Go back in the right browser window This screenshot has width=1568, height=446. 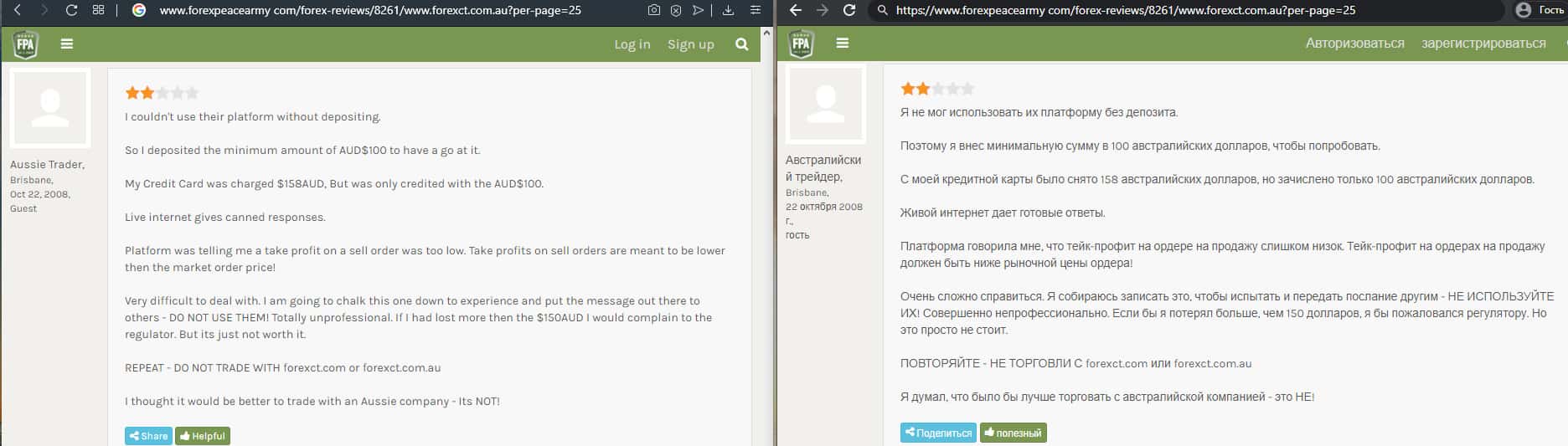point(796,10)
